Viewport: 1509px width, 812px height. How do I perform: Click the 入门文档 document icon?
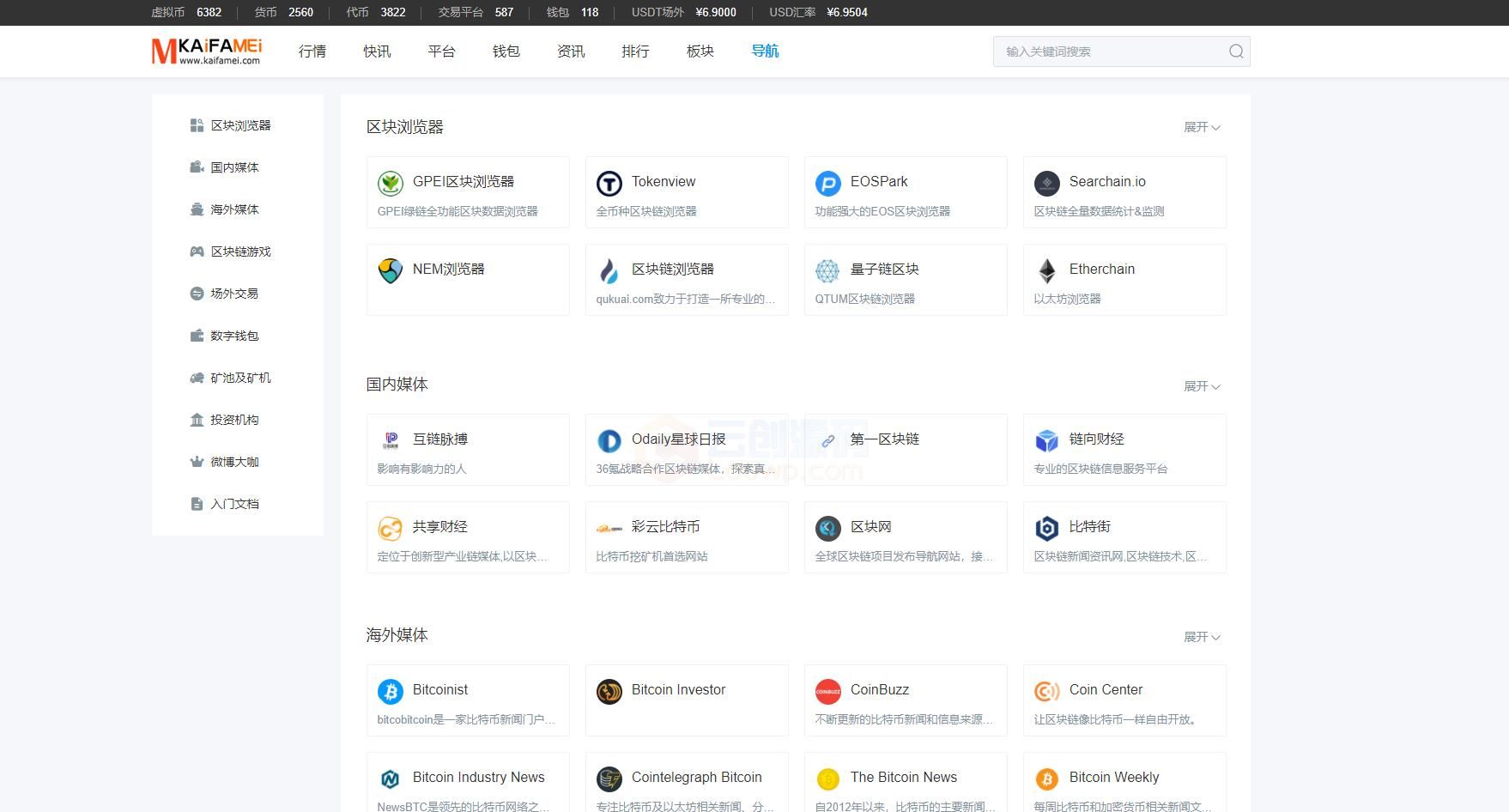click(197, 504)
